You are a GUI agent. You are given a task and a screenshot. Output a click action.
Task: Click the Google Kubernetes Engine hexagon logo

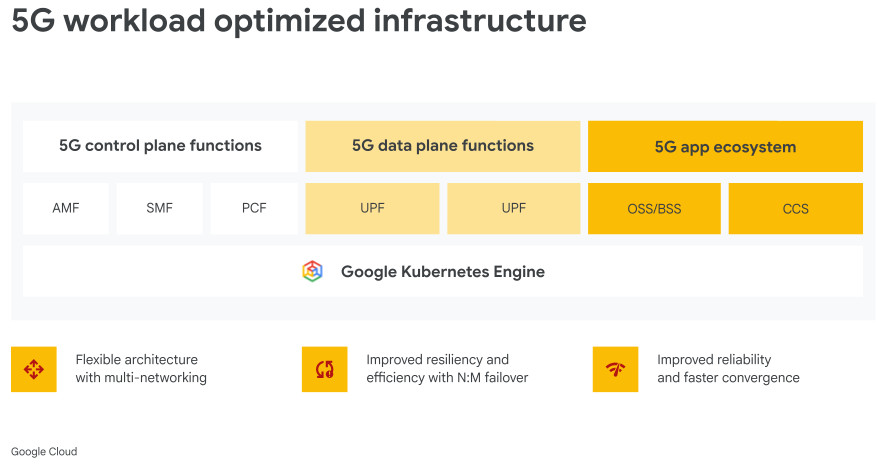[x=313, y=271]
